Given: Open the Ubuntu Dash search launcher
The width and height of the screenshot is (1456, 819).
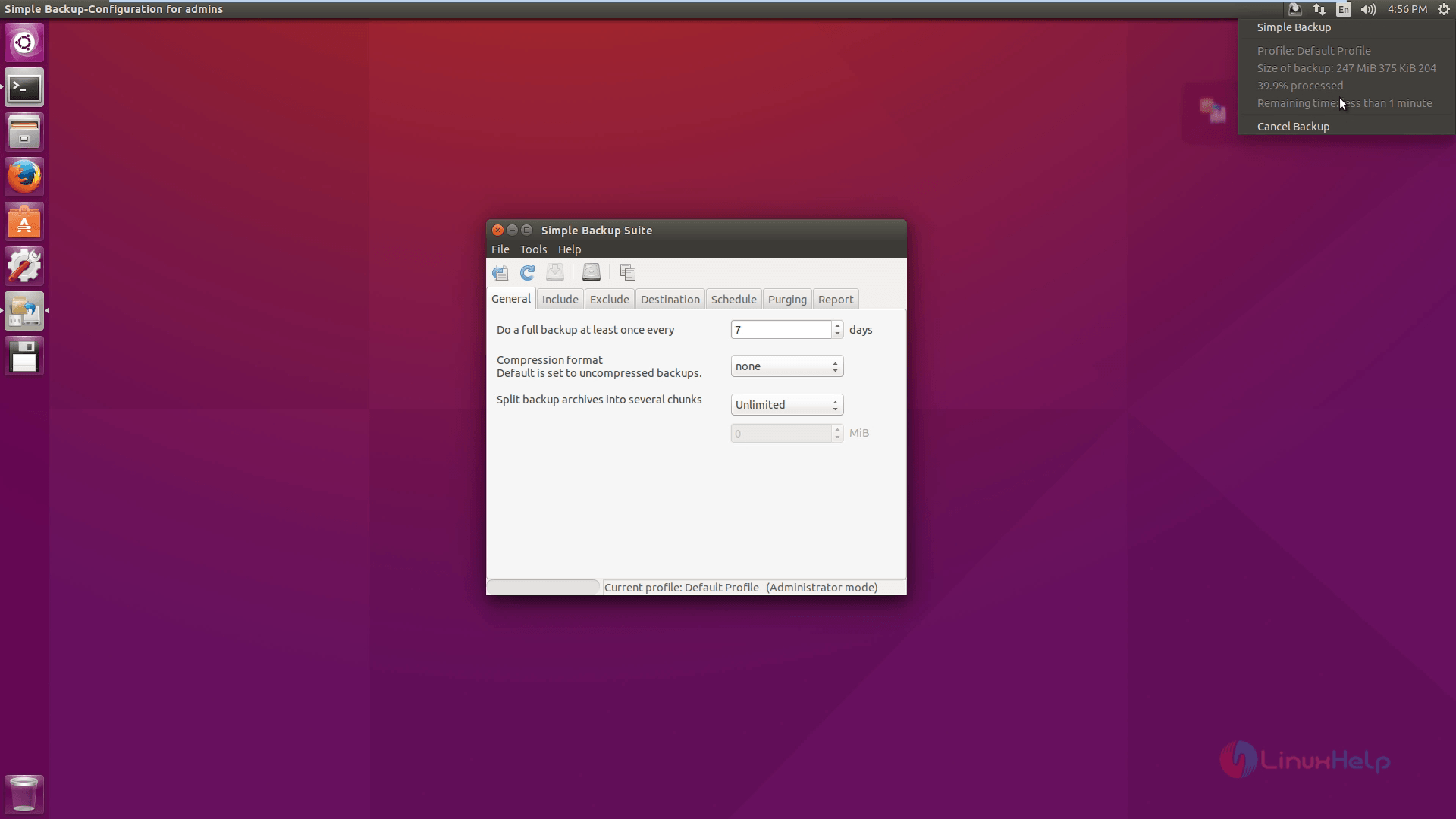Looking at the screenshot, I should [x=24, y=42].
